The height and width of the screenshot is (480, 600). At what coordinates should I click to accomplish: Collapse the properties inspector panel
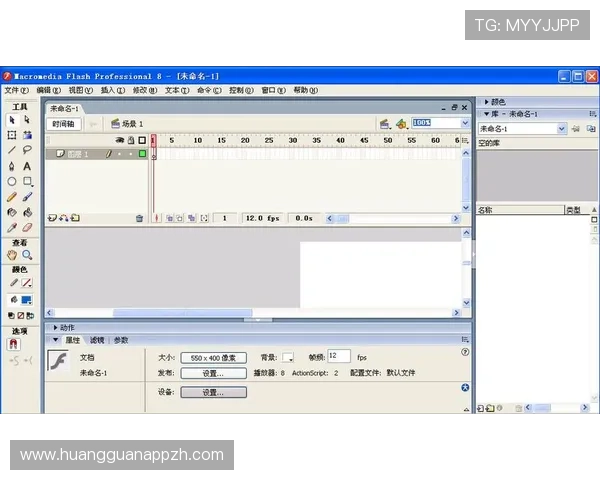pos(55,340)
